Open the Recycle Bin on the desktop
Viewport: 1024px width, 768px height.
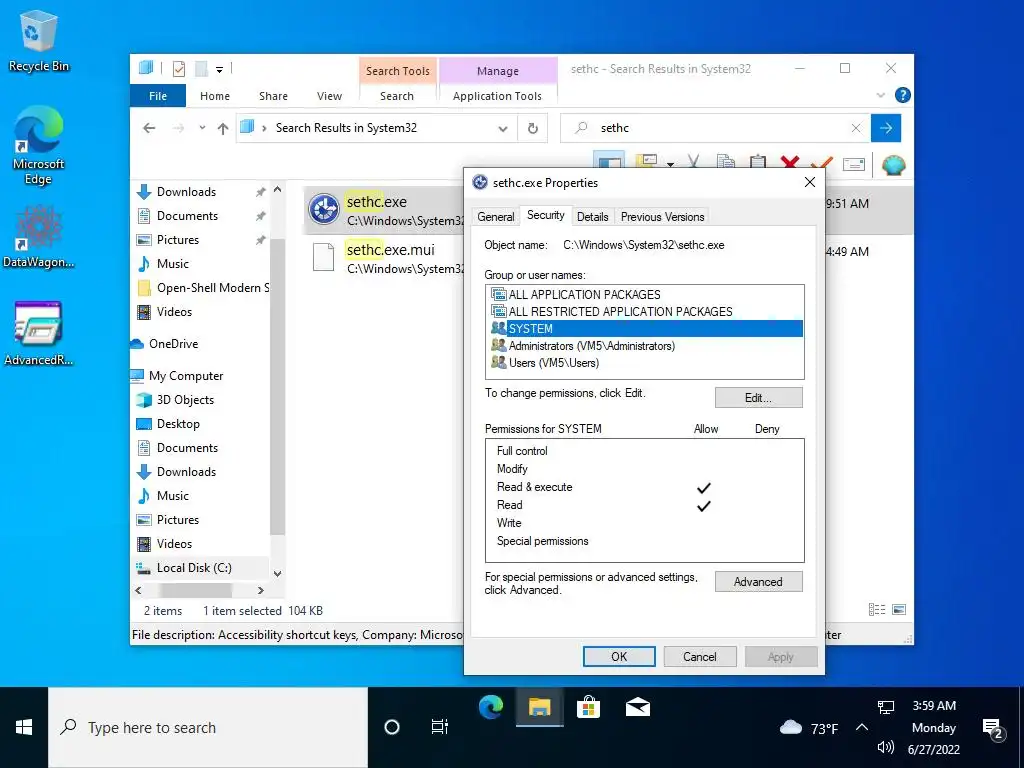pos(39,40)
